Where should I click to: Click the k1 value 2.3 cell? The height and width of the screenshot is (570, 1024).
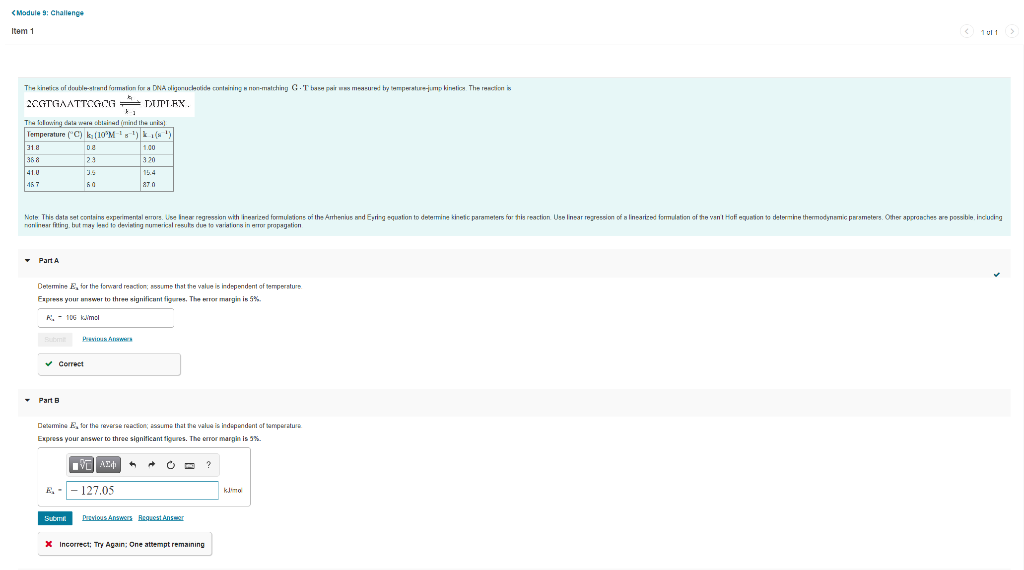pos(112,160)
